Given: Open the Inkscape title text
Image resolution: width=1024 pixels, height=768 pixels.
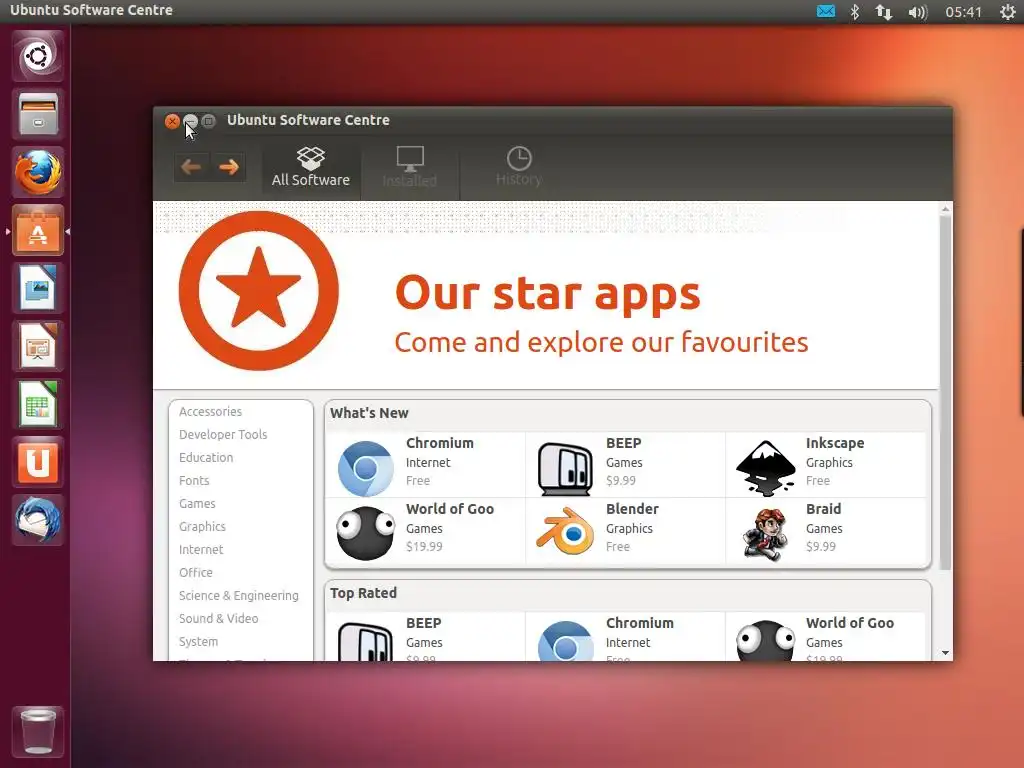Looking at the screenshot, I should pyautogui.click(x=835, y=443).
